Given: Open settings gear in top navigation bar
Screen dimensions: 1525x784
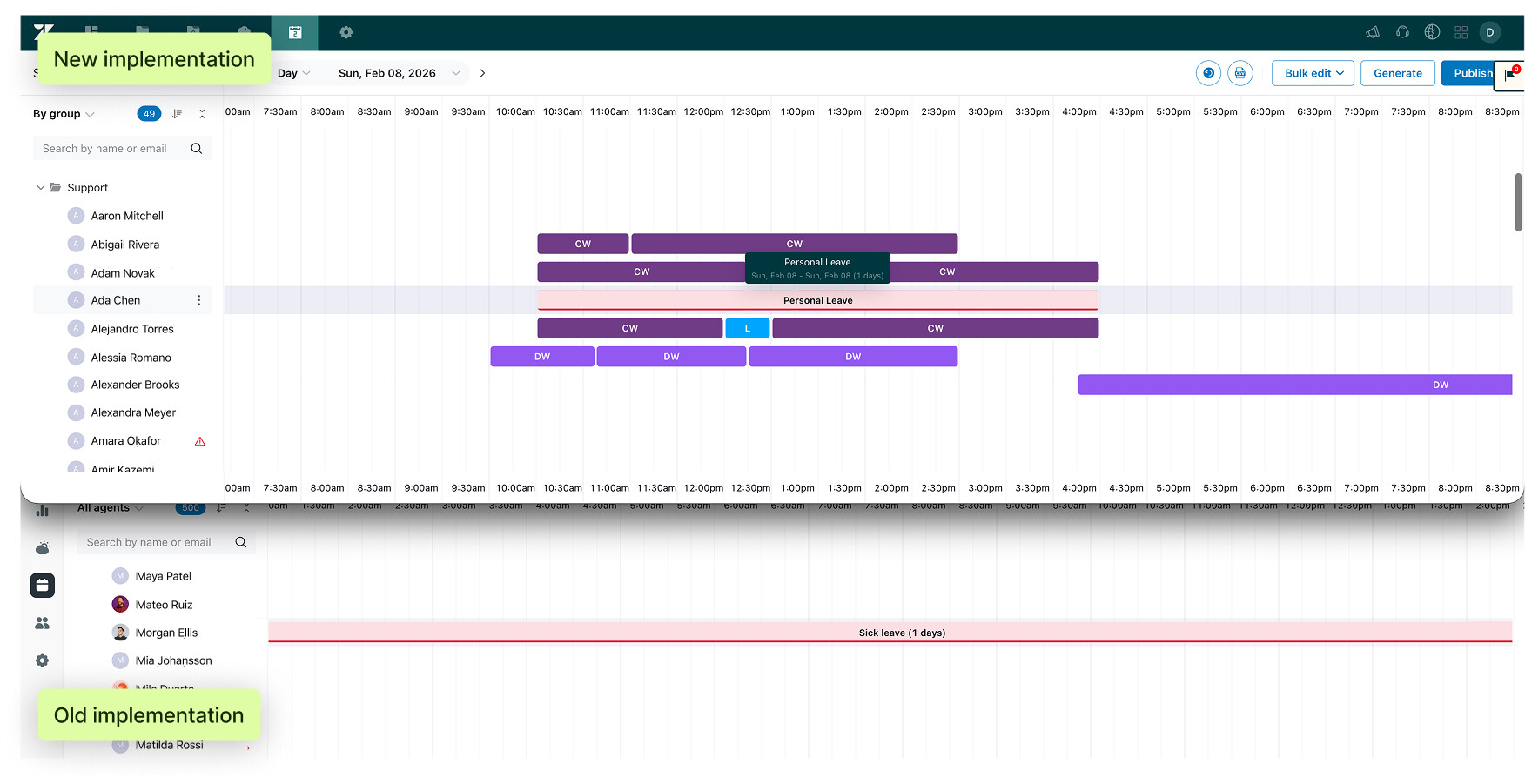Looking at the screenshot, I should coord(346,33).
